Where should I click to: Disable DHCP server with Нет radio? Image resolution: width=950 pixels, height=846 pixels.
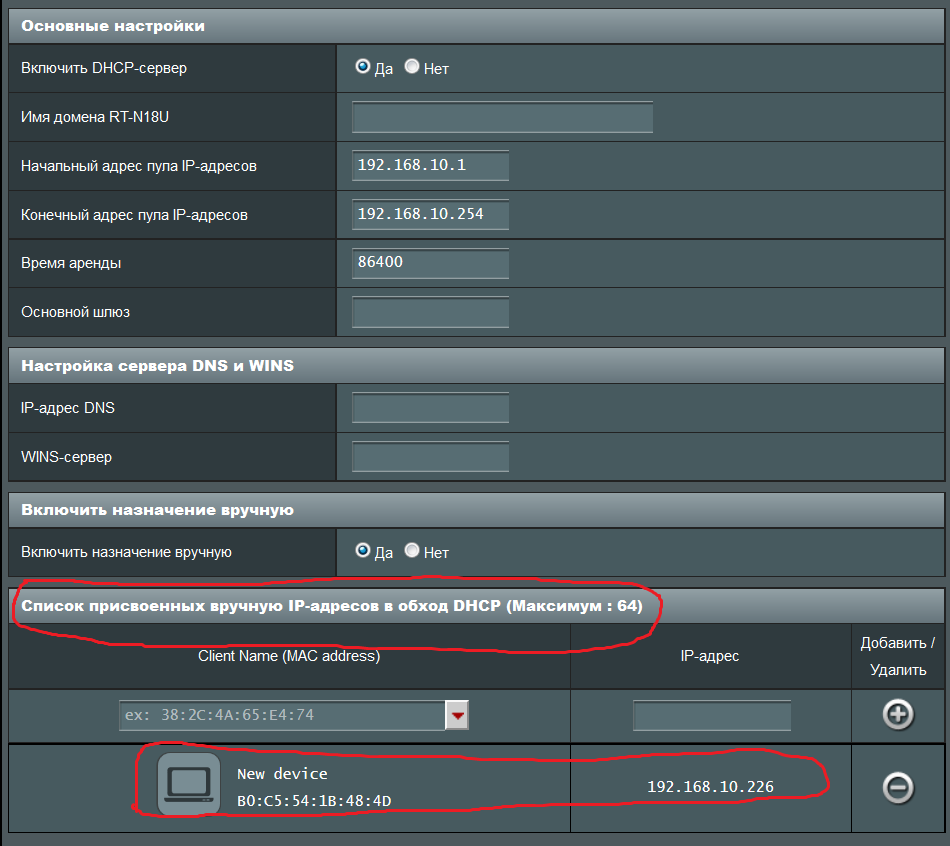pos(412,67)
